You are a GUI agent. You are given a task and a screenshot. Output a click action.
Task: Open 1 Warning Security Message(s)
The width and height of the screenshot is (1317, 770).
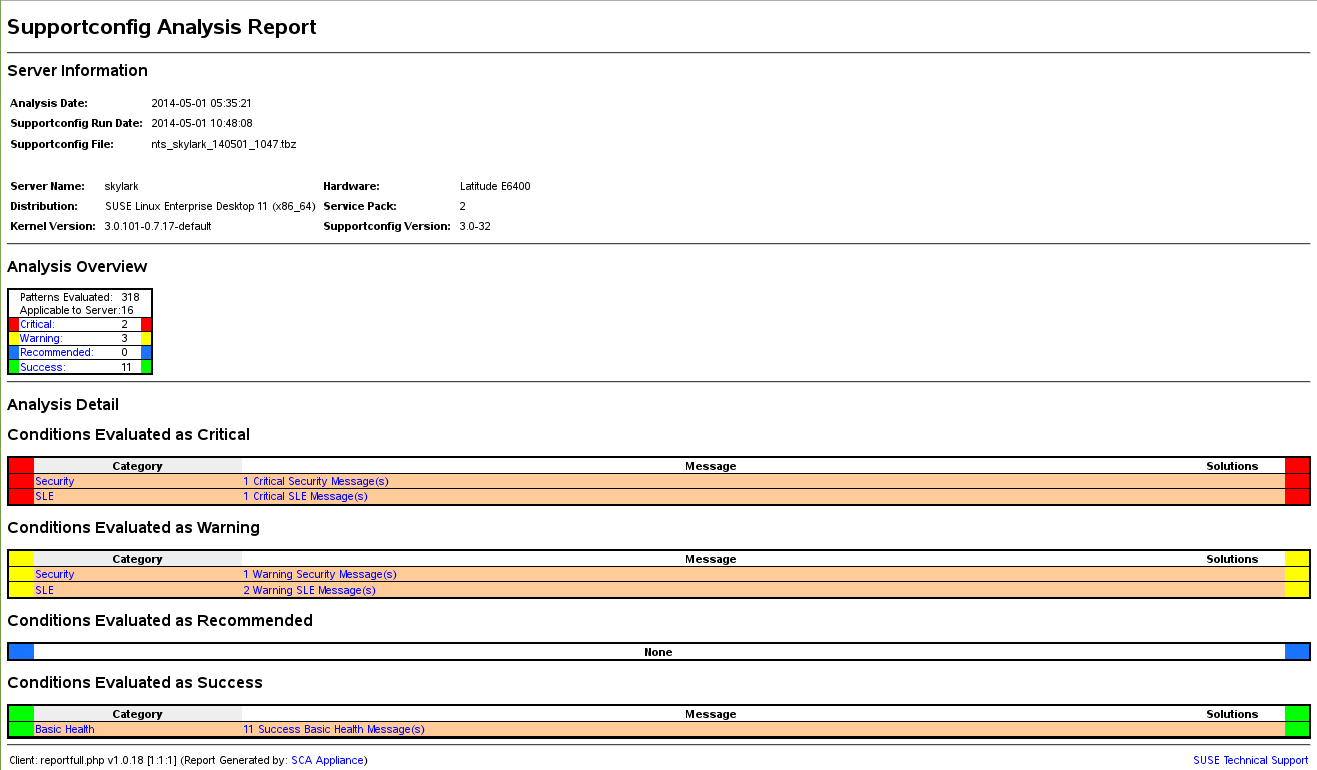(x=318, y=574)
